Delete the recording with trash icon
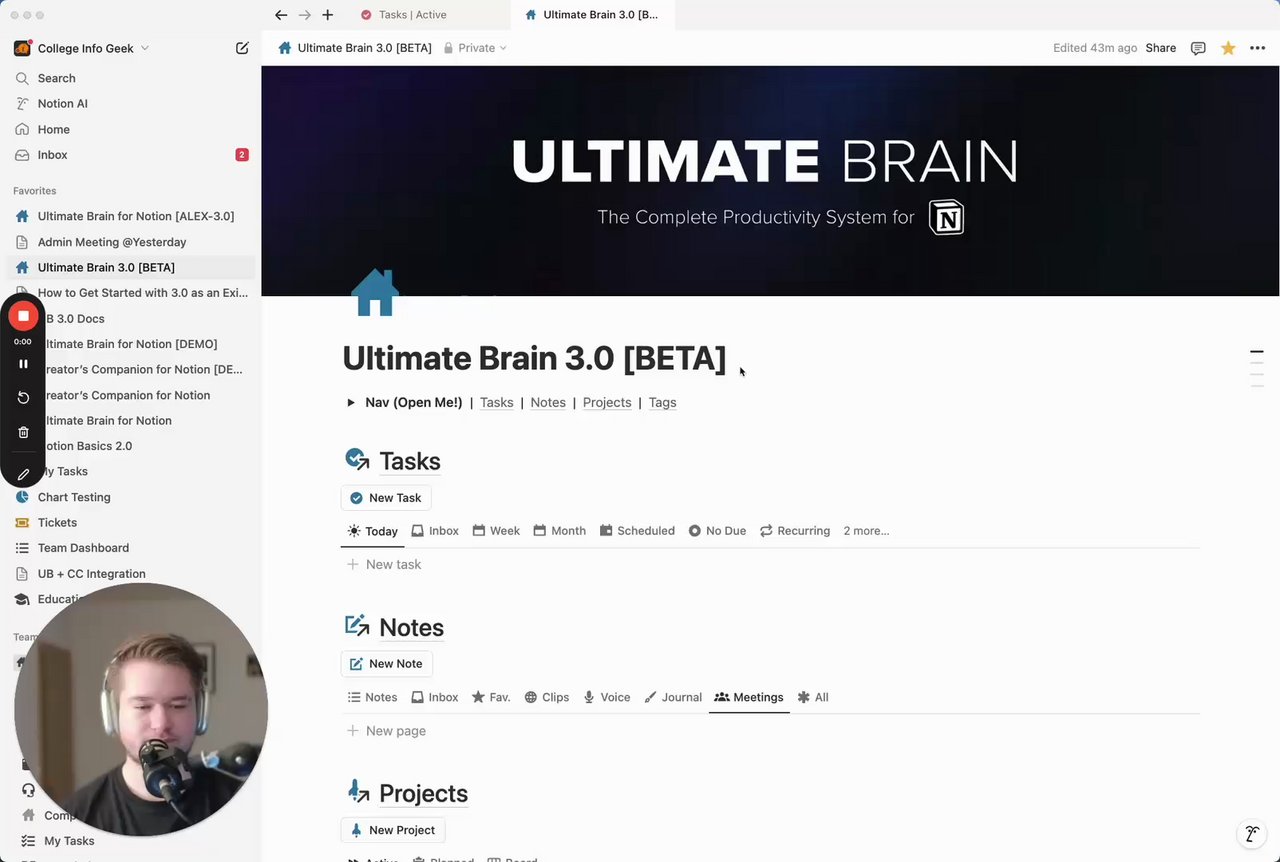 point(23,433)
